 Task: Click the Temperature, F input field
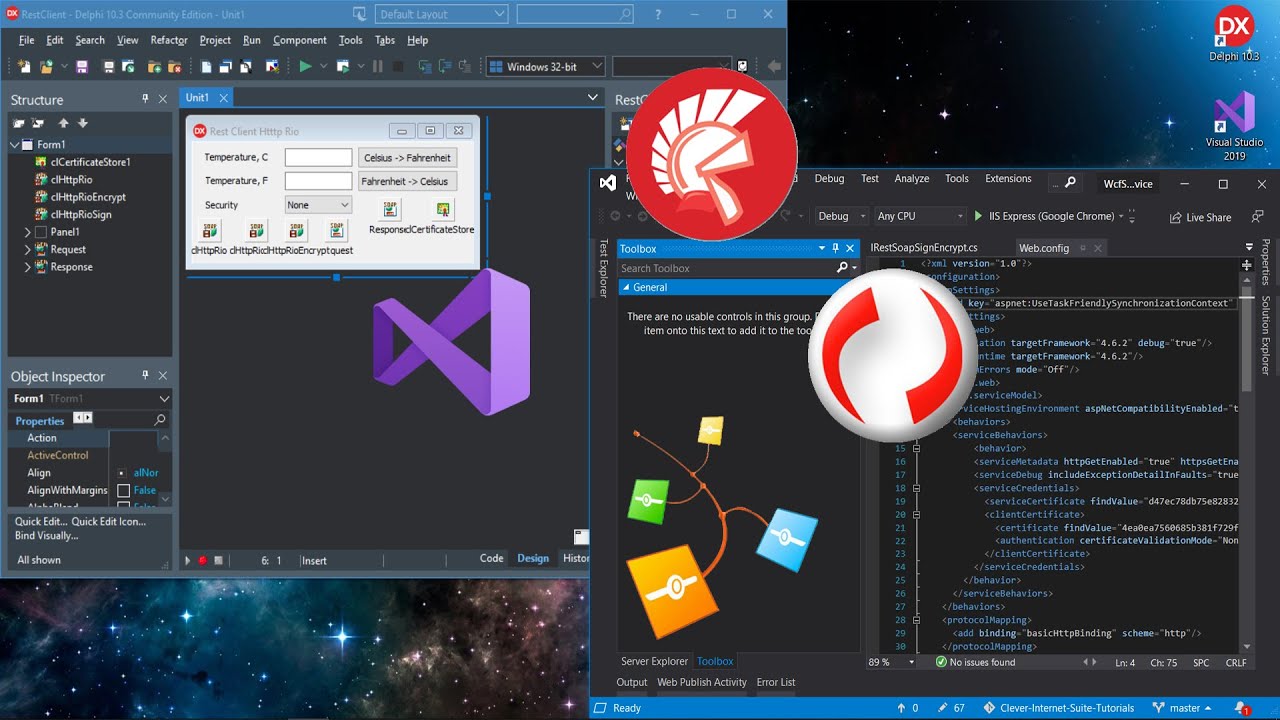click(319, 182)
